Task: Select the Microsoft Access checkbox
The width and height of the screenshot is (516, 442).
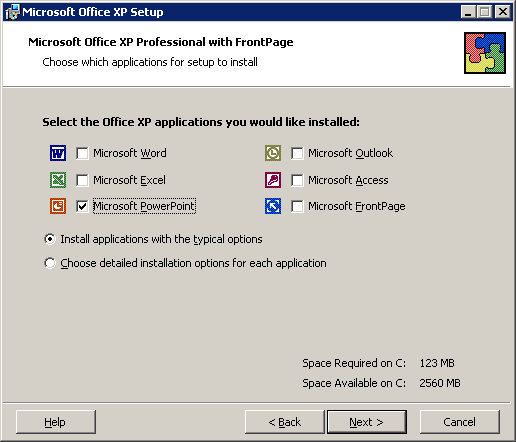Action: 297,180
